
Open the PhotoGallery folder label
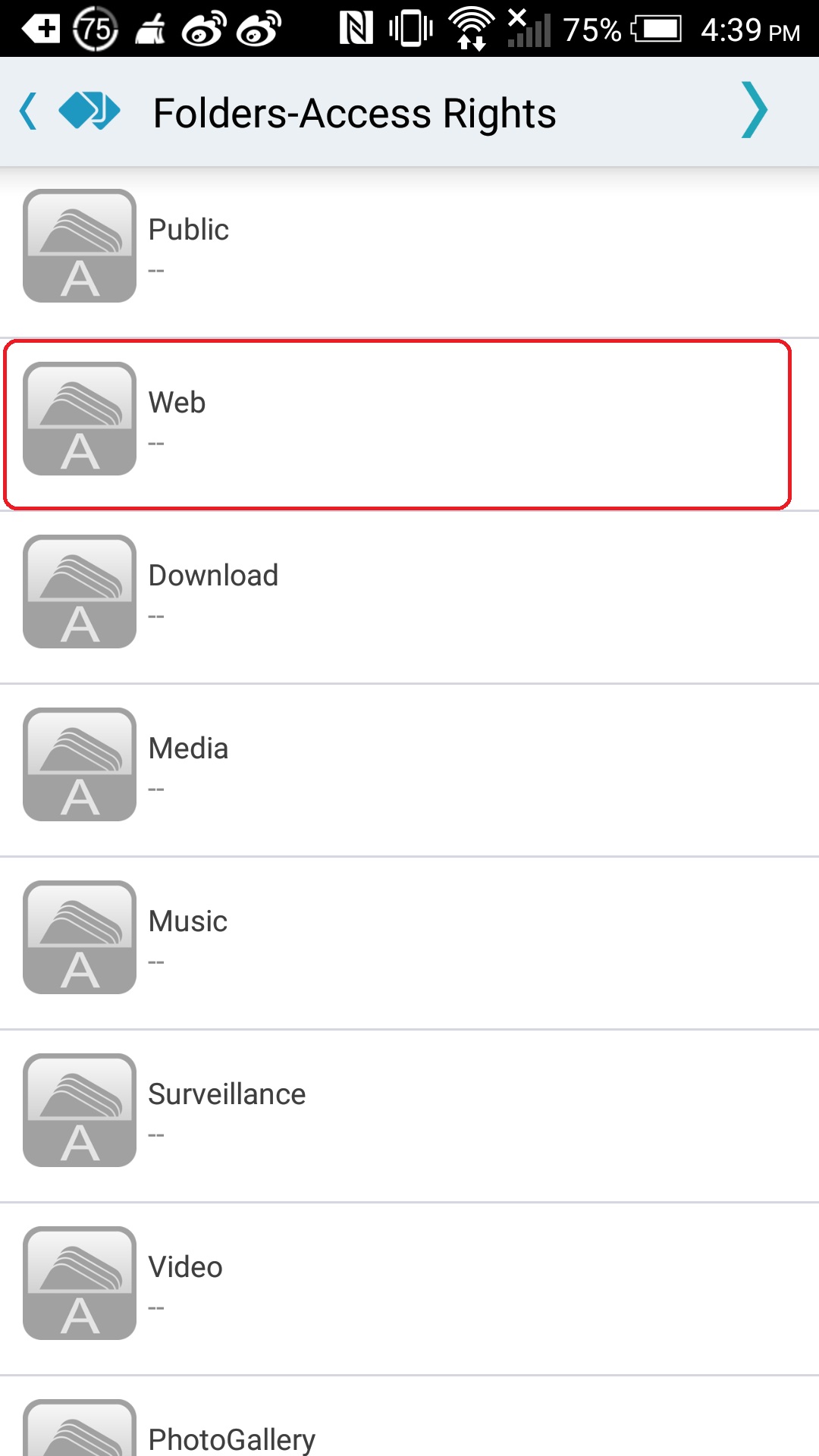tap(231, 1439)
